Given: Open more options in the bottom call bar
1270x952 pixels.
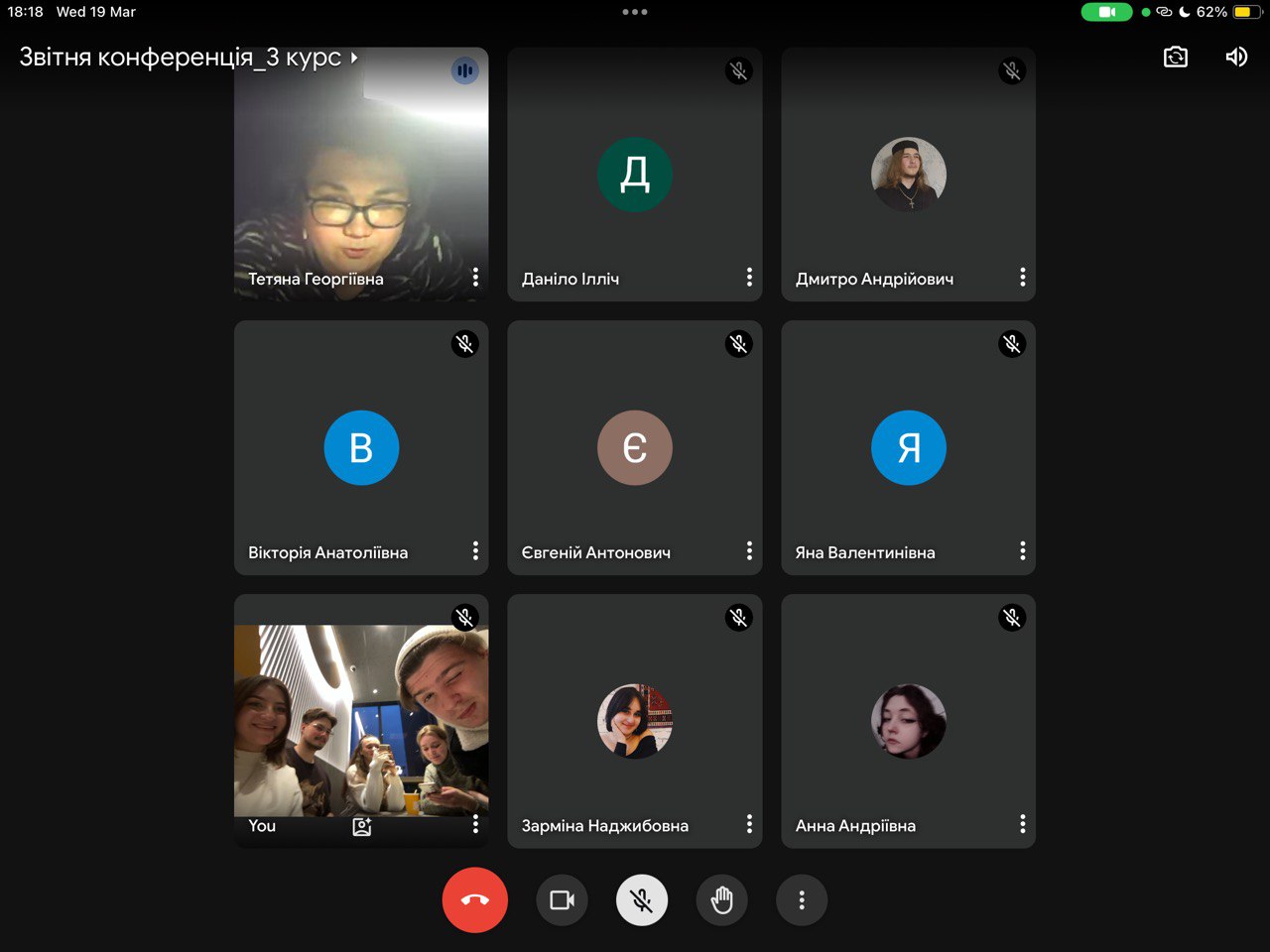Looking at the screenshot, I should [802, 900].
